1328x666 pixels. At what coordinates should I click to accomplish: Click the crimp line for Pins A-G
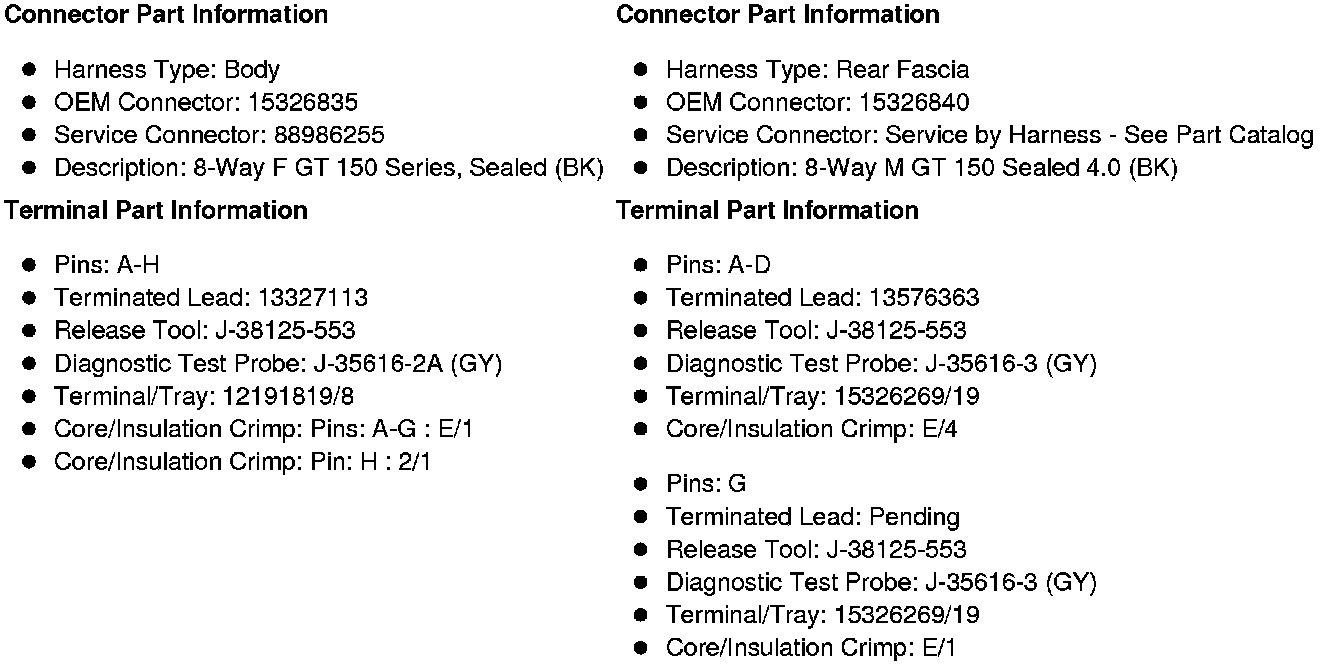pos(263,429)
